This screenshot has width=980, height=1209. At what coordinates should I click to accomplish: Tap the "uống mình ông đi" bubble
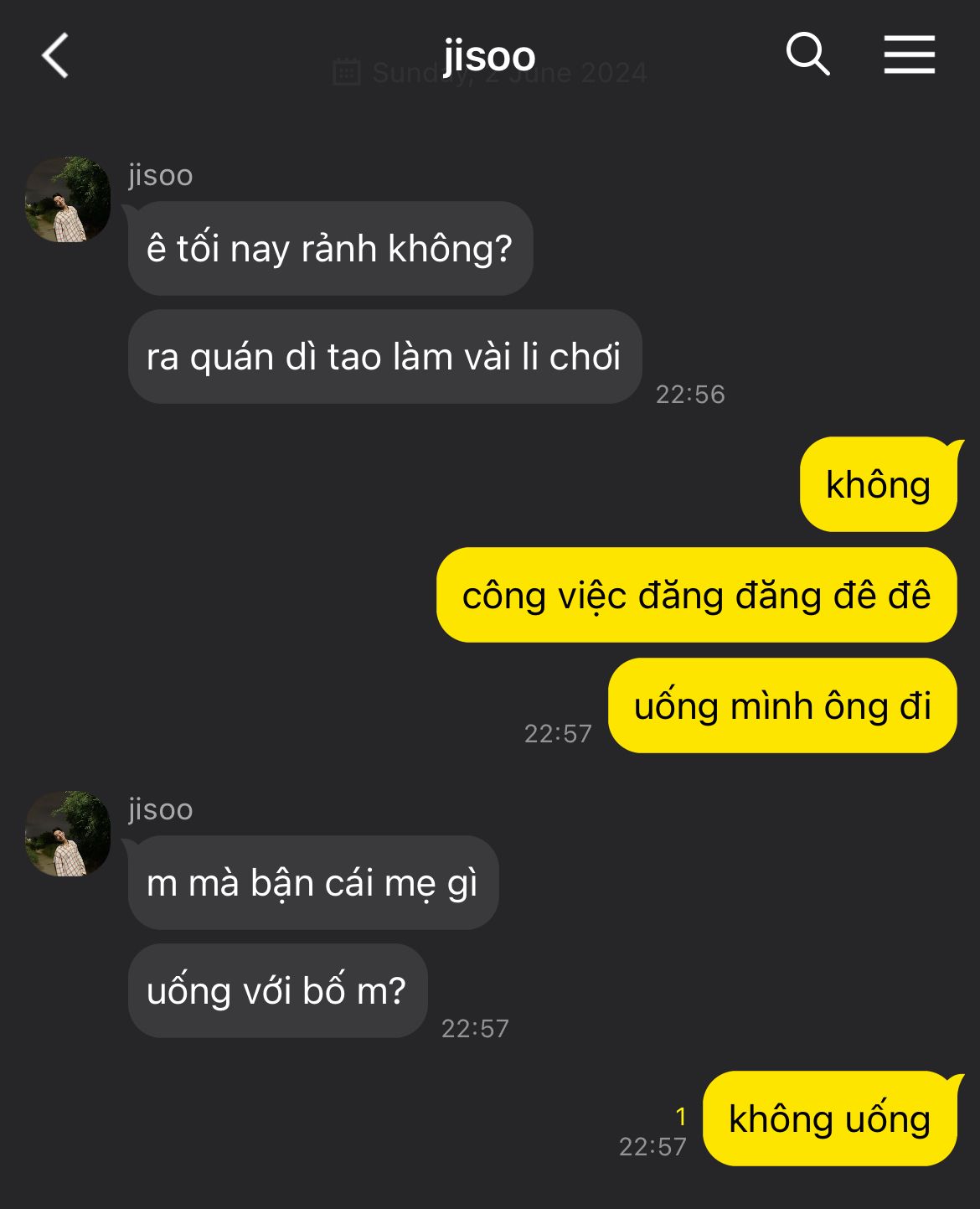tap(782, 705)
